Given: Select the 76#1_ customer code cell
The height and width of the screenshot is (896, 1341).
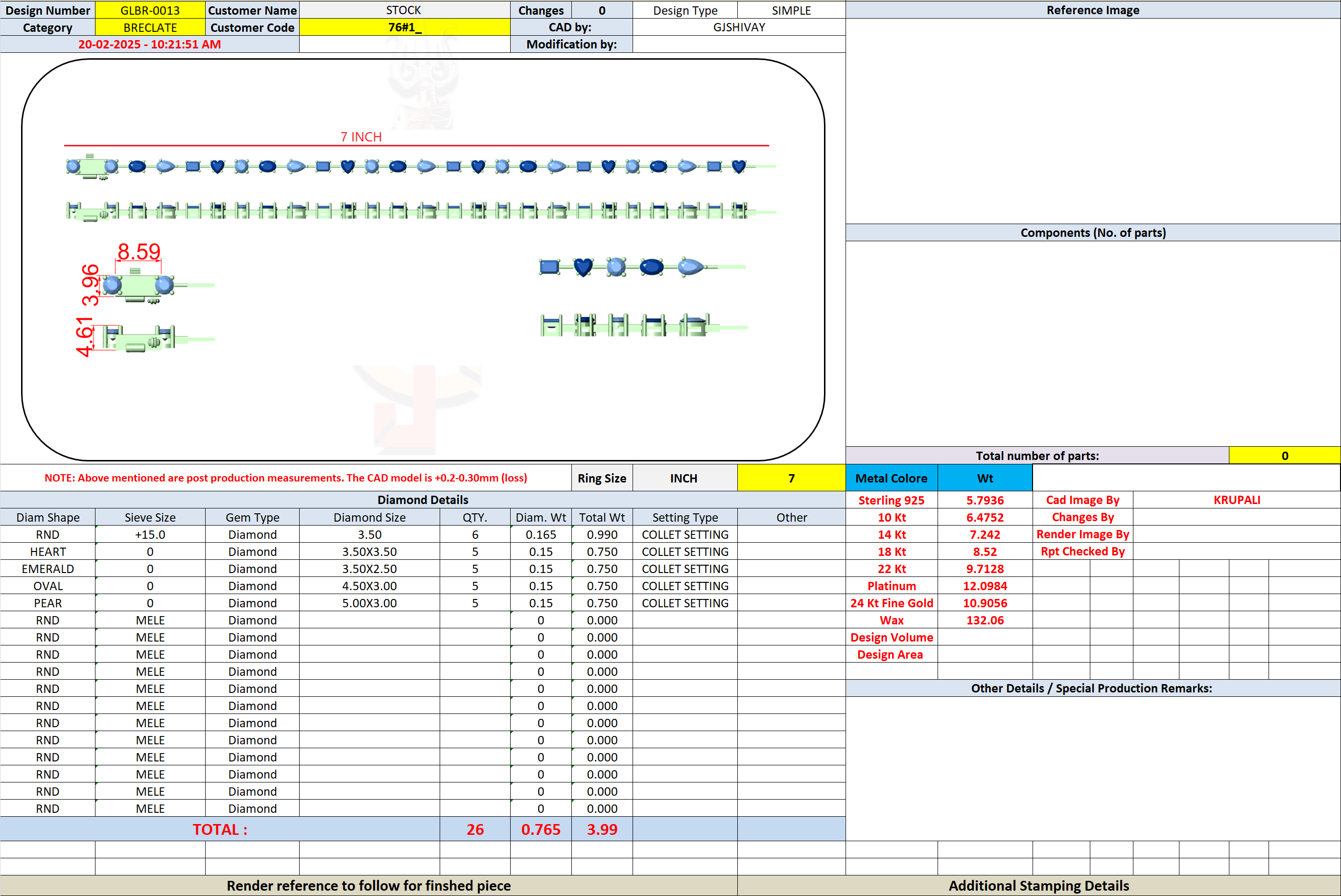Looking at the screenshot, I should (x=405, y=27).
